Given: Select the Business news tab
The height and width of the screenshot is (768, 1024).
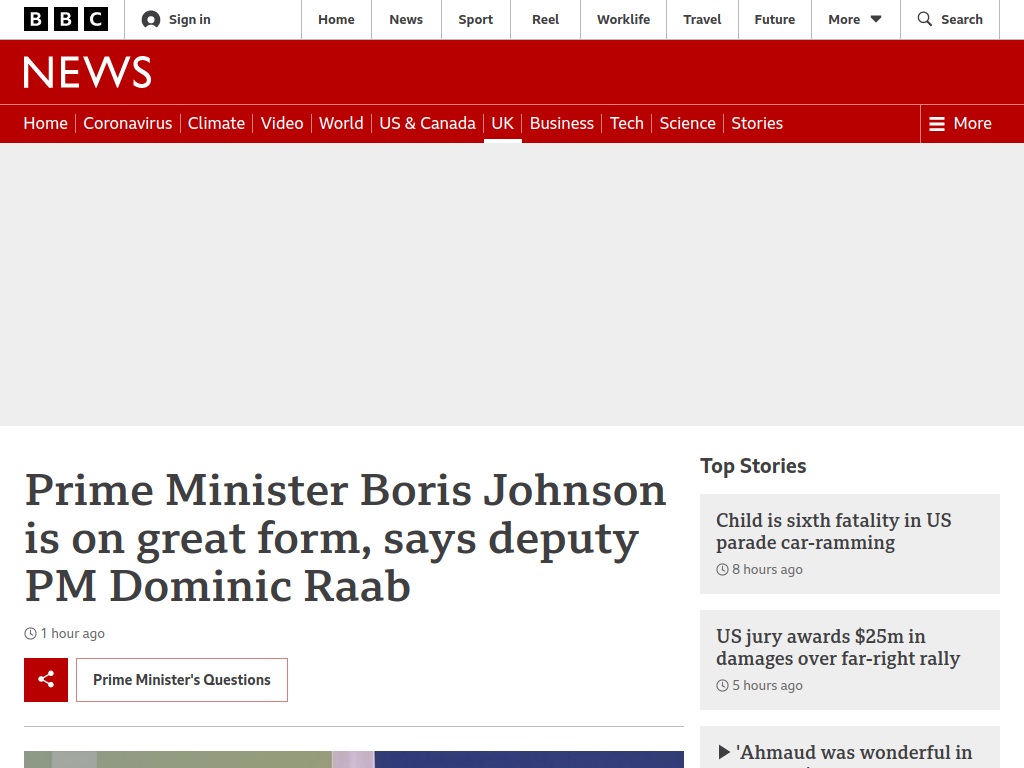Looking at the screenshot, I should tap(562, 123).
